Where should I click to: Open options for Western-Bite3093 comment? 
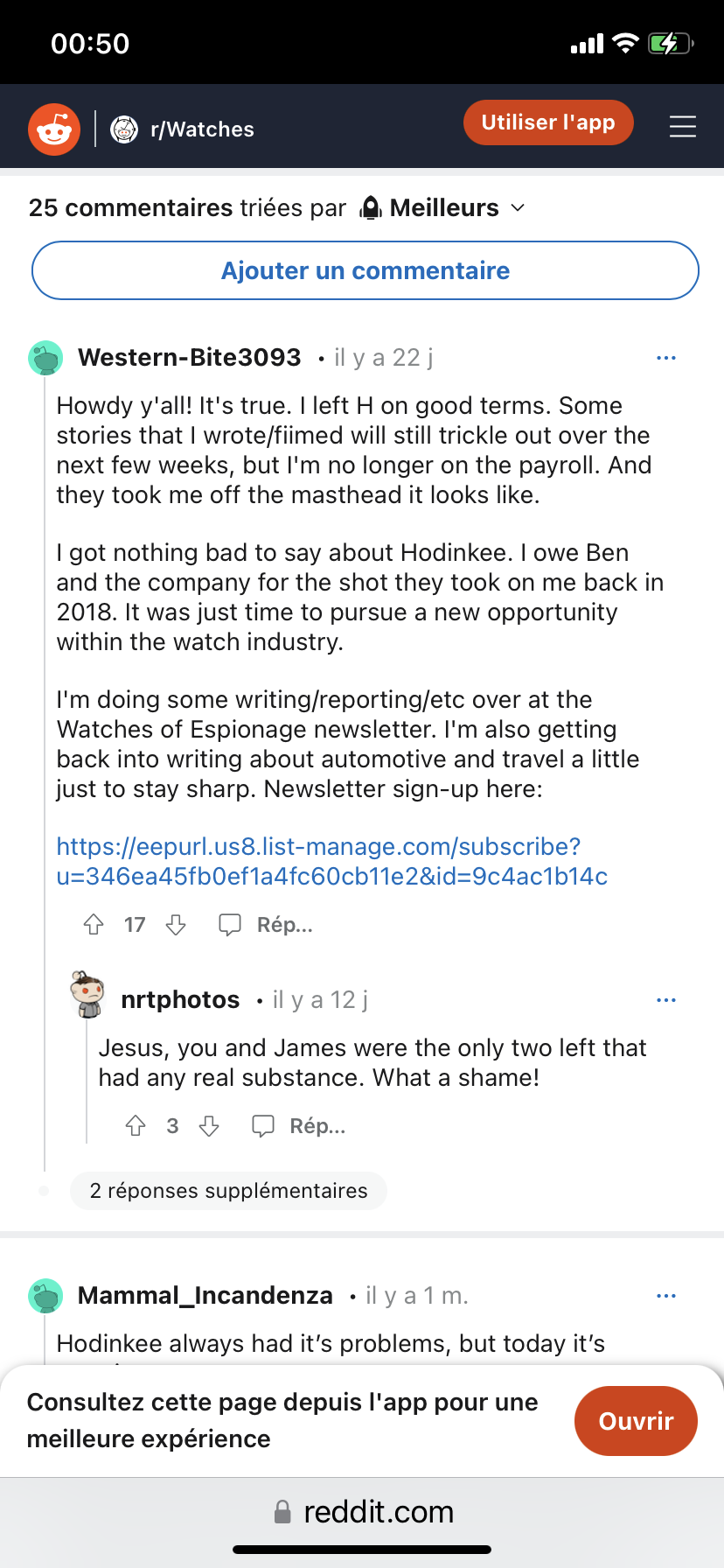point(666,358)
